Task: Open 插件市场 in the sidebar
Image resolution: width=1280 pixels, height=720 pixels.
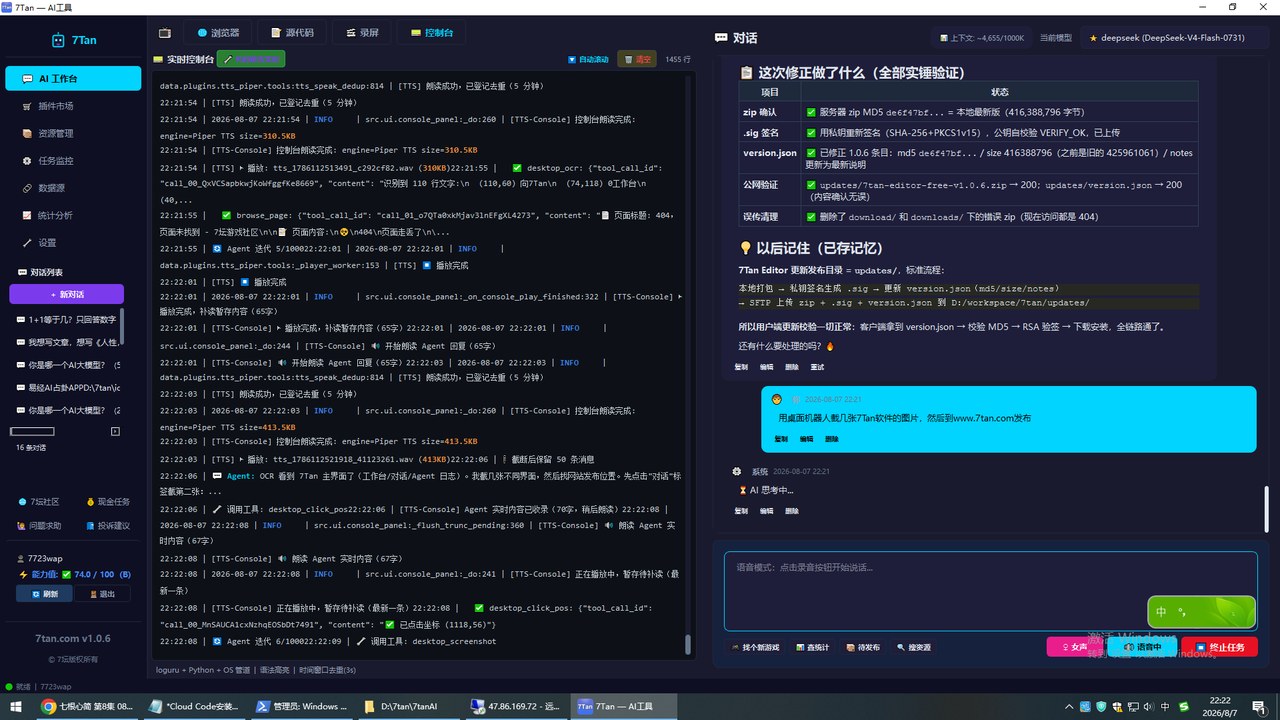Action: pyautogui.click(x=73, y=106)
